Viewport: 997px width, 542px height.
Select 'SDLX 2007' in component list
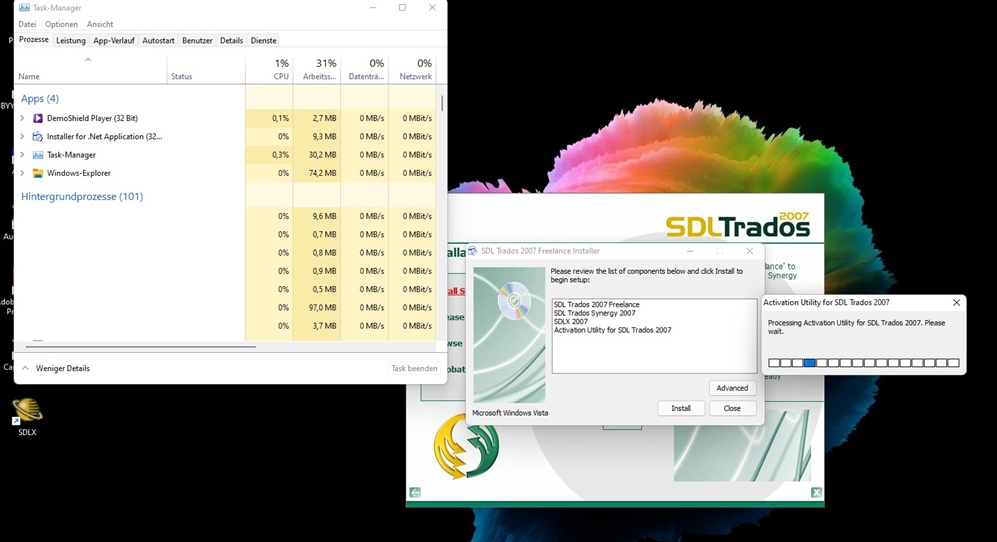coord(570,321)
